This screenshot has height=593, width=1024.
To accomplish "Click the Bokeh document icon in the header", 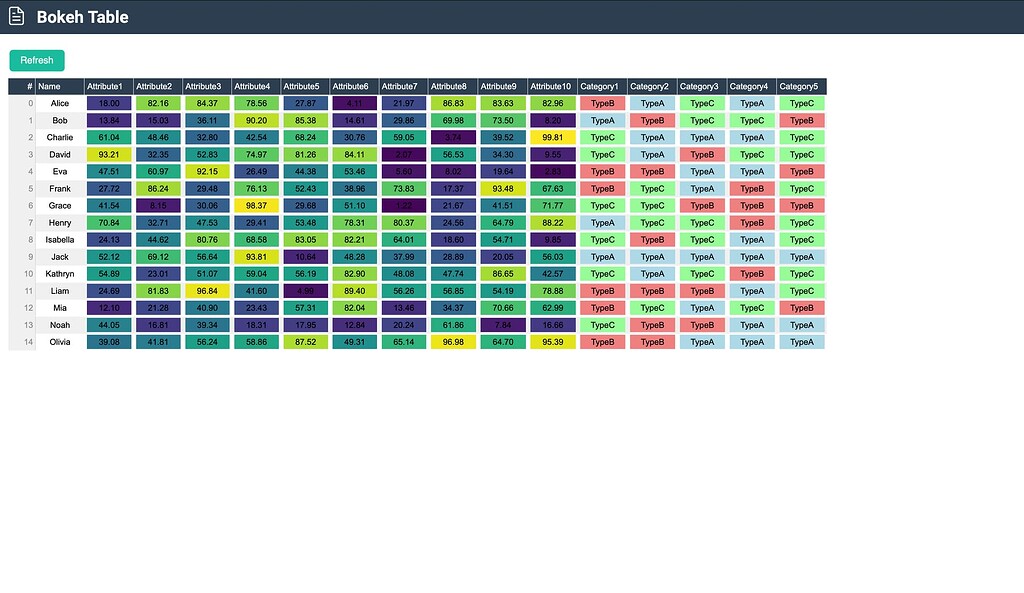I will 15,16.
